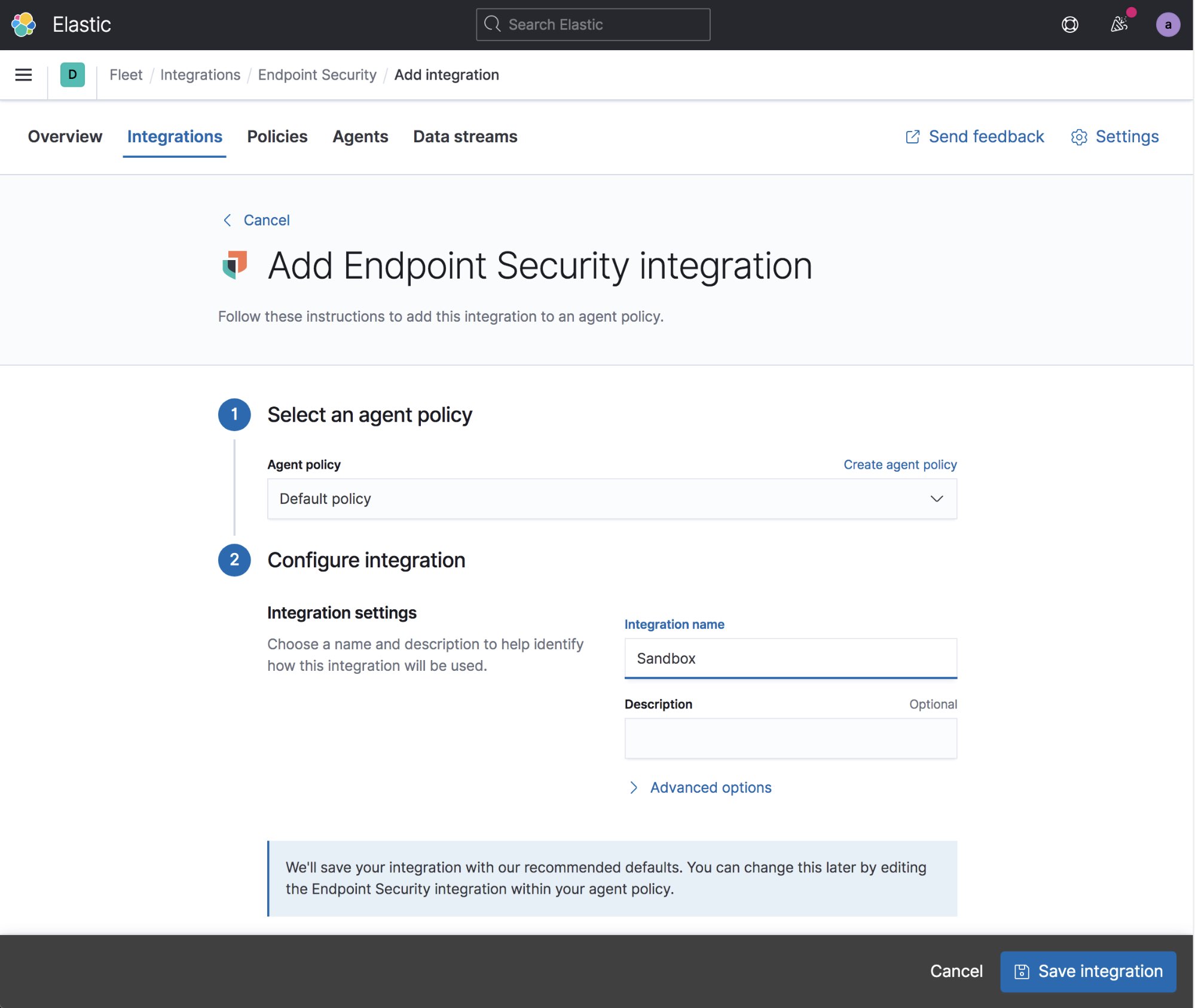Click the Description text area field
The width and height of the screenshot is (1195, 1008).
point(790,737)
